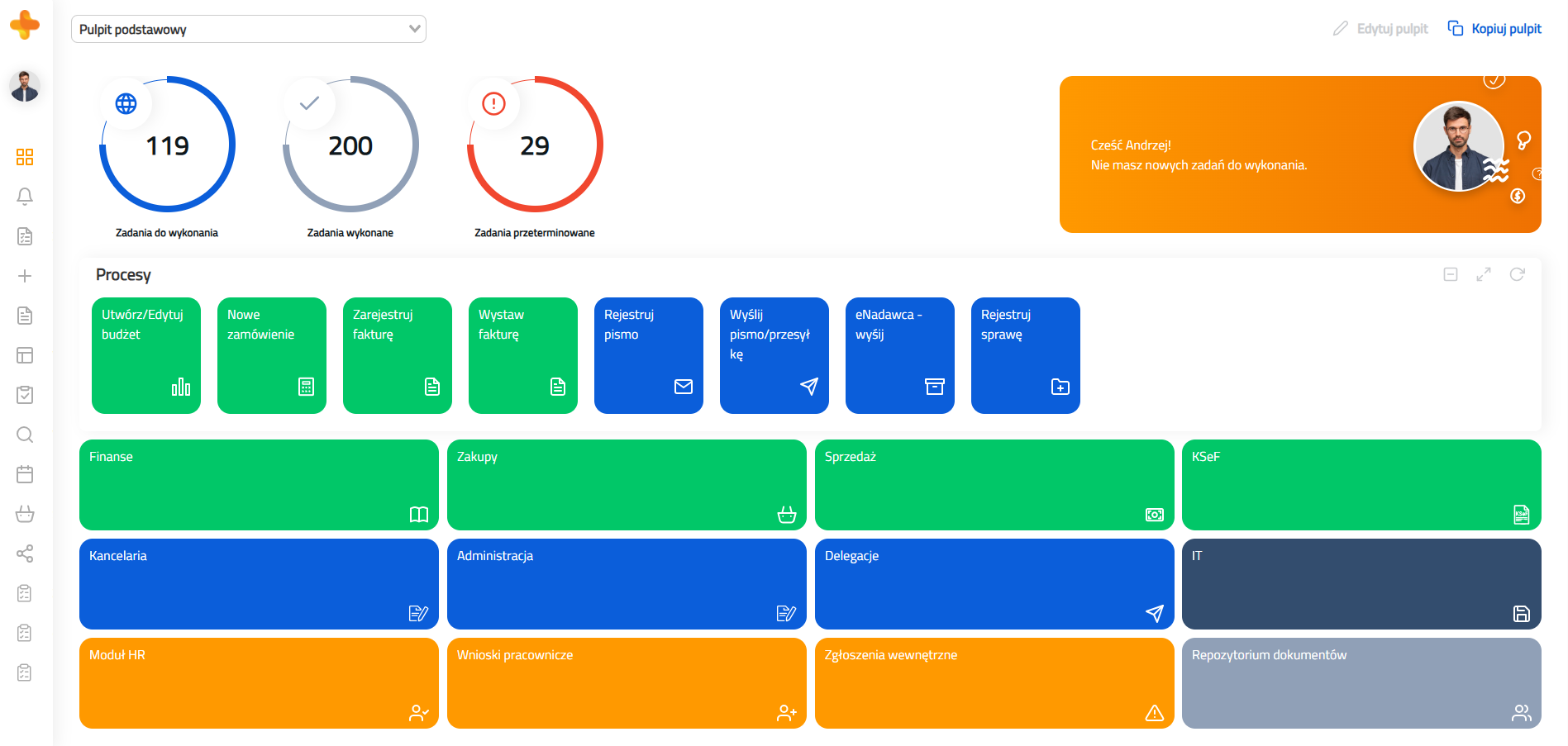Open the search magnifier in sidebar
This screenshot has height=746, width=1568.
pos(25,435)
